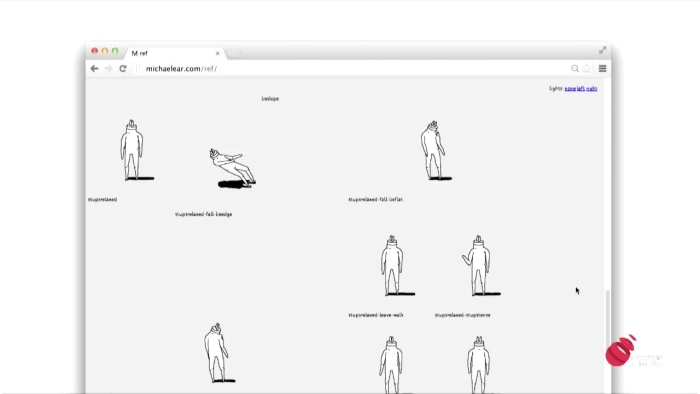Click the figure above stuprelaxed-leave-walk label
700x394 pixels.
pyautogui.click(x=396, y=266)
